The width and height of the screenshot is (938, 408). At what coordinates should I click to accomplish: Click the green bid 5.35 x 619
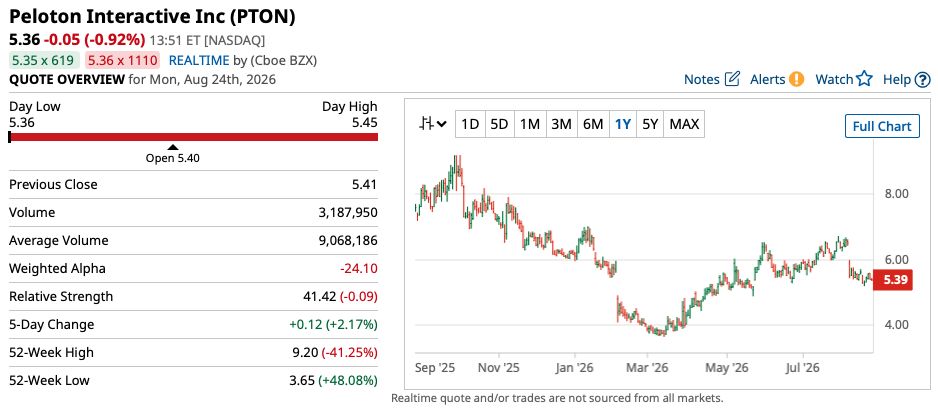44,60
